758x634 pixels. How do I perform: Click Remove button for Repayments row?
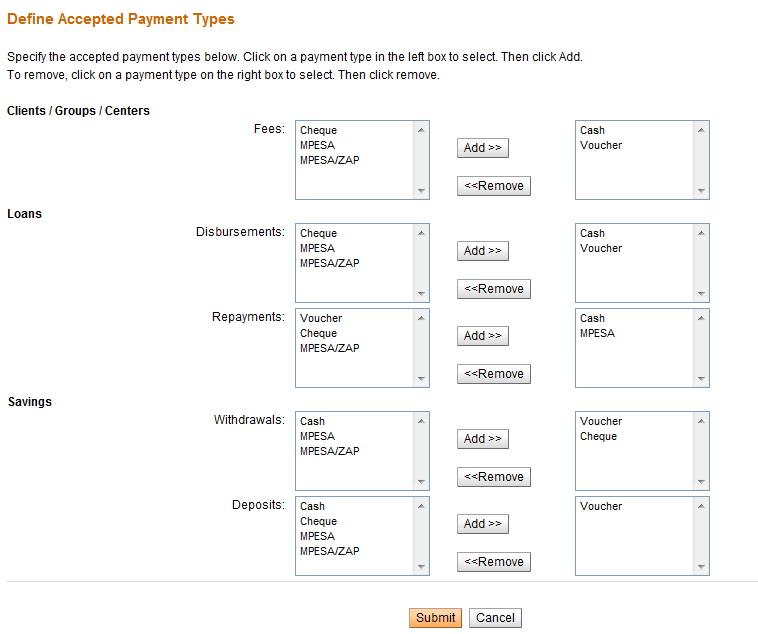tap(493, 374)
